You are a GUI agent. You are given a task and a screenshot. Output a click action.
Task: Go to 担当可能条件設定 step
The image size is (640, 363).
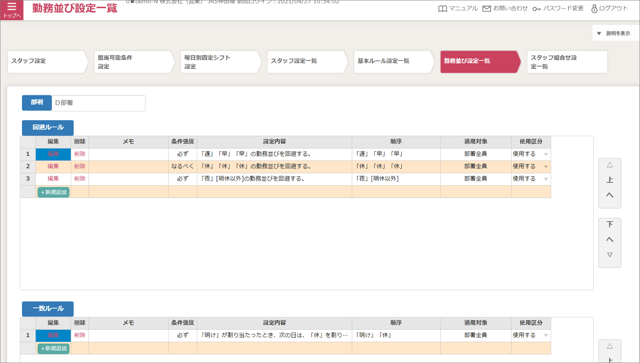(134, 62)
